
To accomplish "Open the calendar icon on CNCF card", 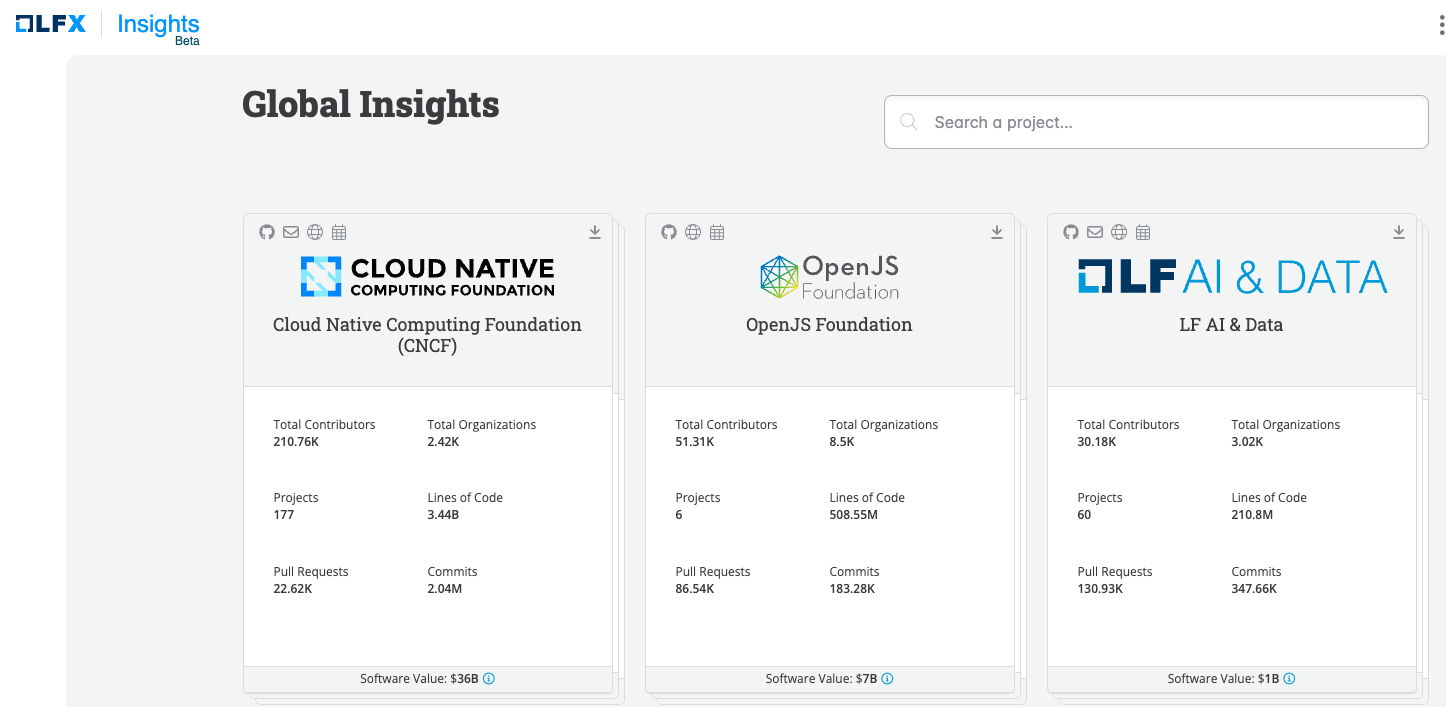I will [x=339, y=232].
